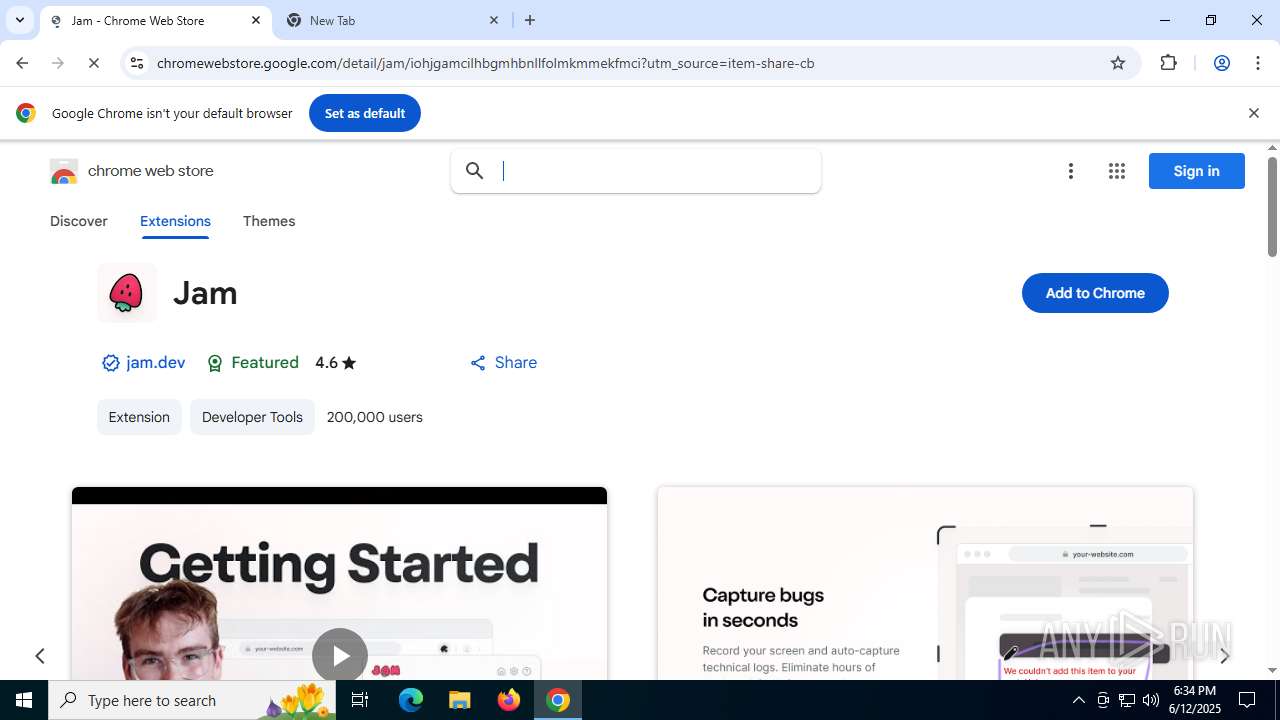Open the Windows notification center

[1247, 700]
